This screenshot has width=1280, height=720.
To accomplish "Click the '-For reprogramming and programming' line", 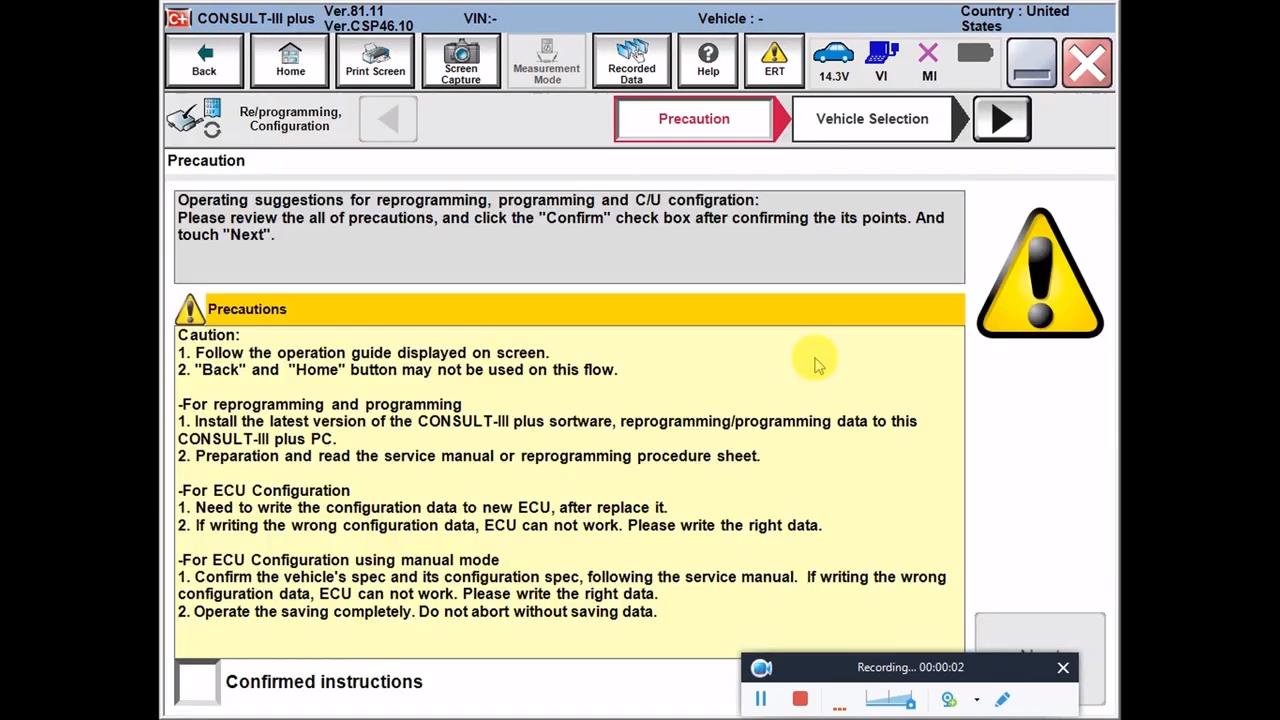I will click(x=320, y=404).
